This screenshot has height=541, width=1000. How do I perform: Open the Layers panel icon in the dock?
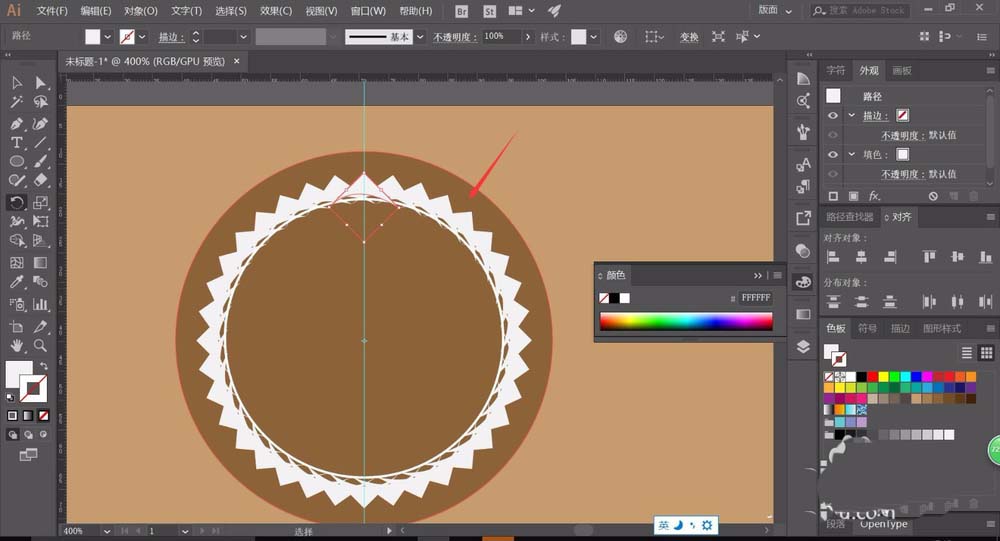coord(803,346)
